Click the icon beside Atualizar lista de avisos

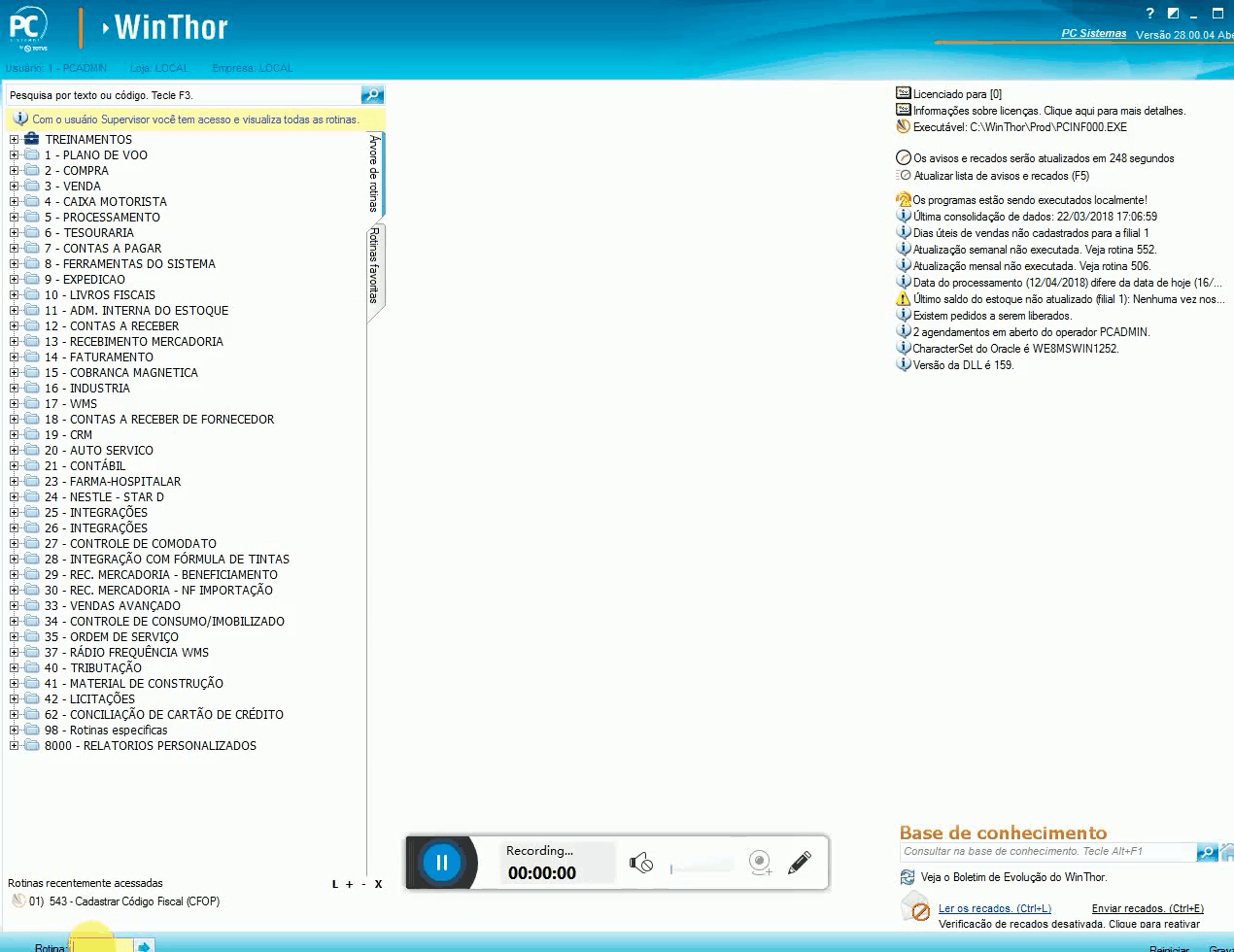(903, 175)
